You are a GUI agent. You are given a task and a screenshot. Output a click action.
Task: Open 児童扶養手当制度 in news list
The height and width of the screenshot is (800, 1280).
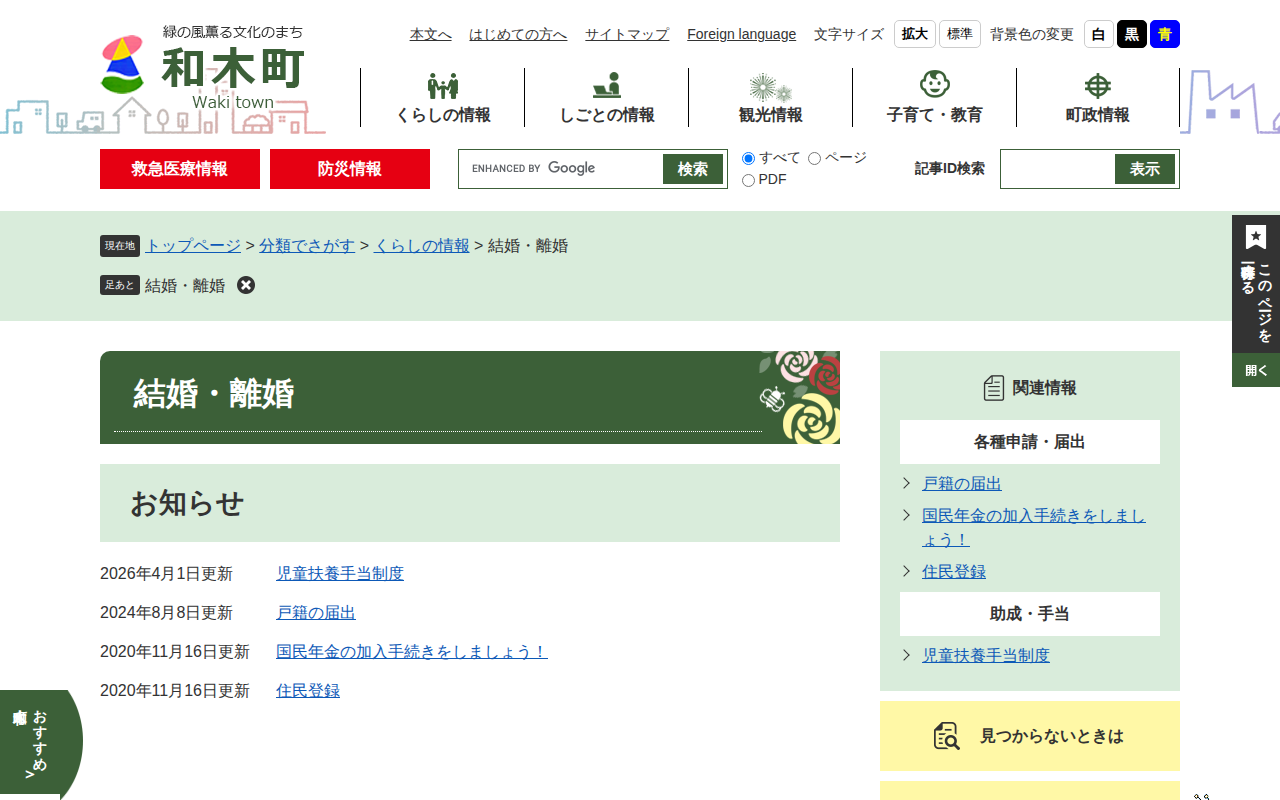click(x=340, y=574)
